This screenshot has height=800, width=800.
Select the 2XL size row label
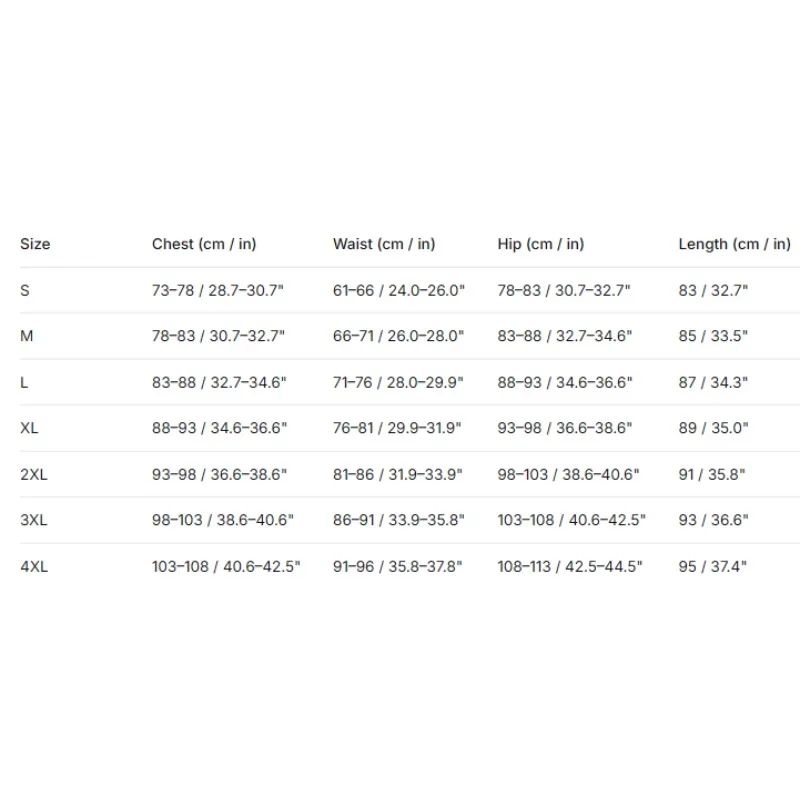coord(34,474)
